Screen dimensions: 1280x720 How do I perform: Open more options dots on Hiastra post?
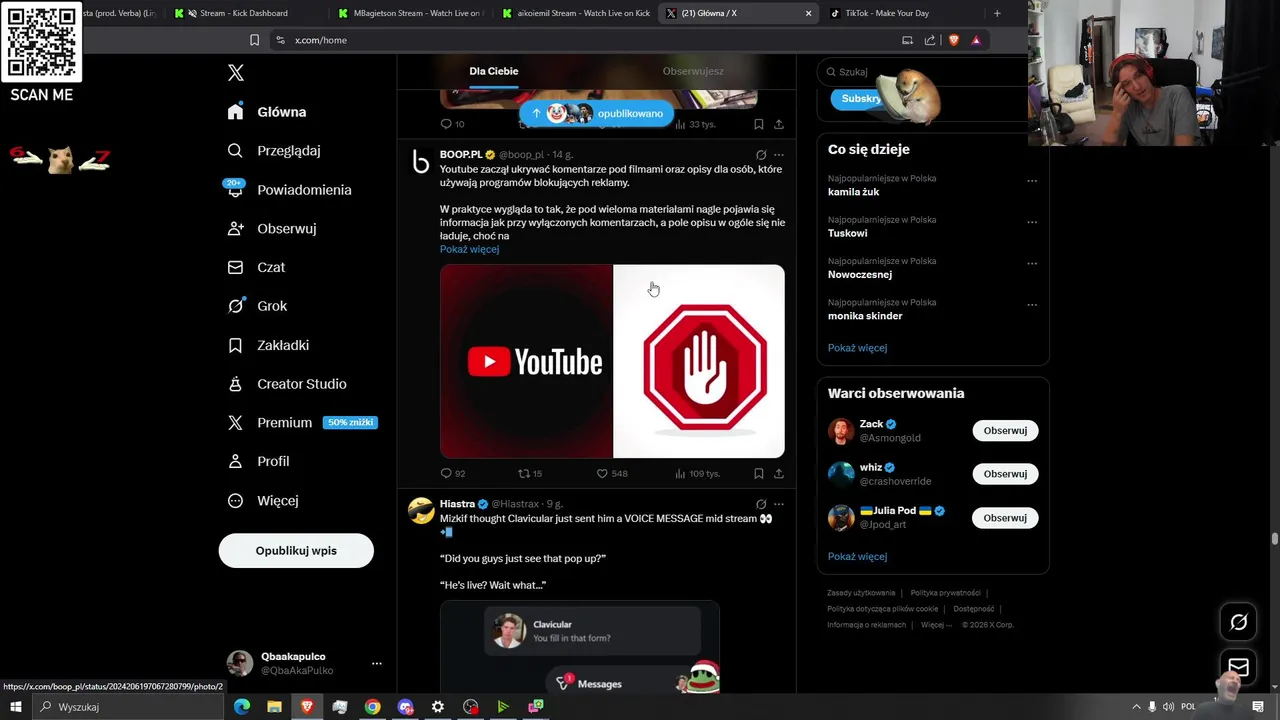pyautogui.click(x=779, y=504)
